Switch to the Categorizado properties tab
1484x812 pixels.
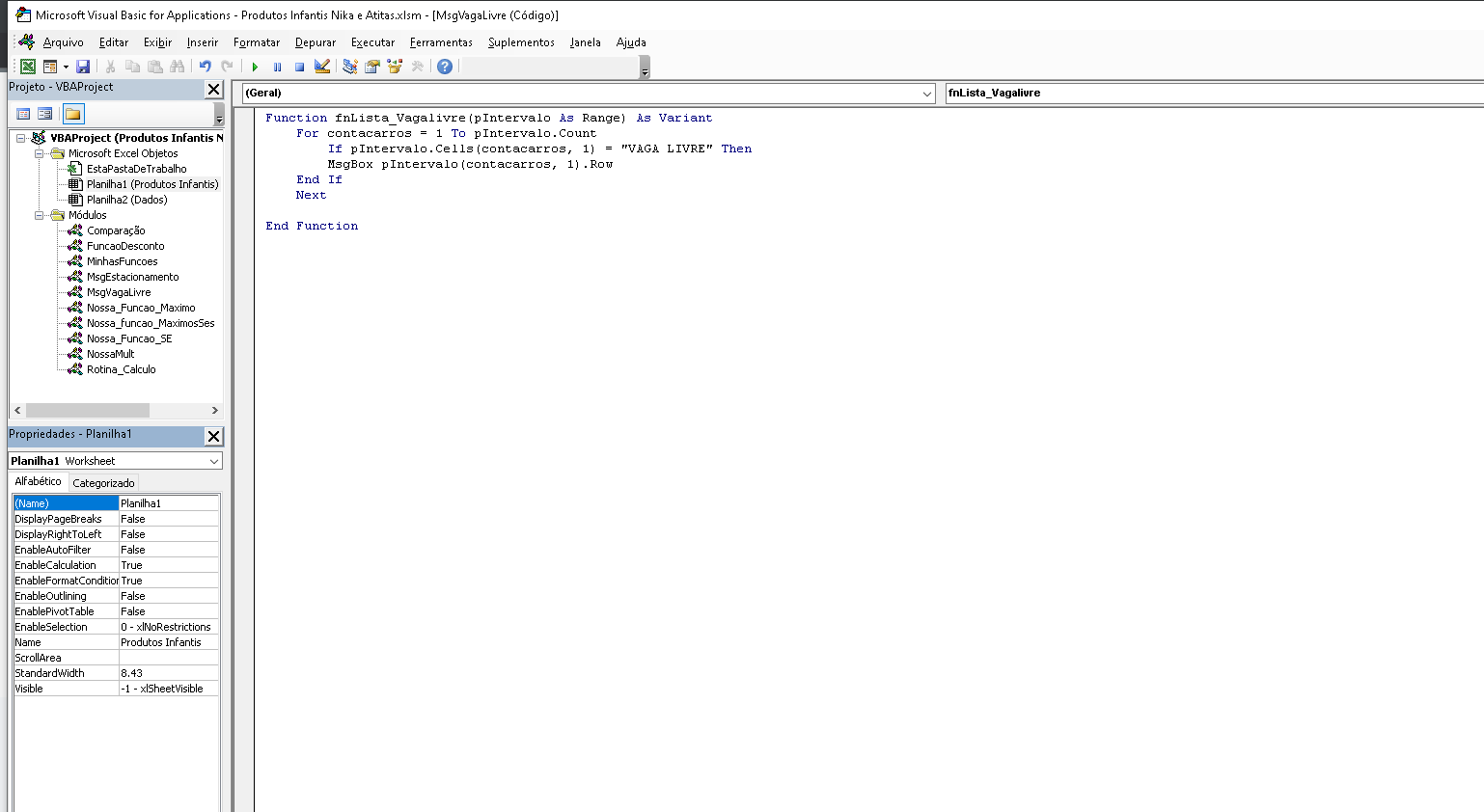click(x=103, y=483)
